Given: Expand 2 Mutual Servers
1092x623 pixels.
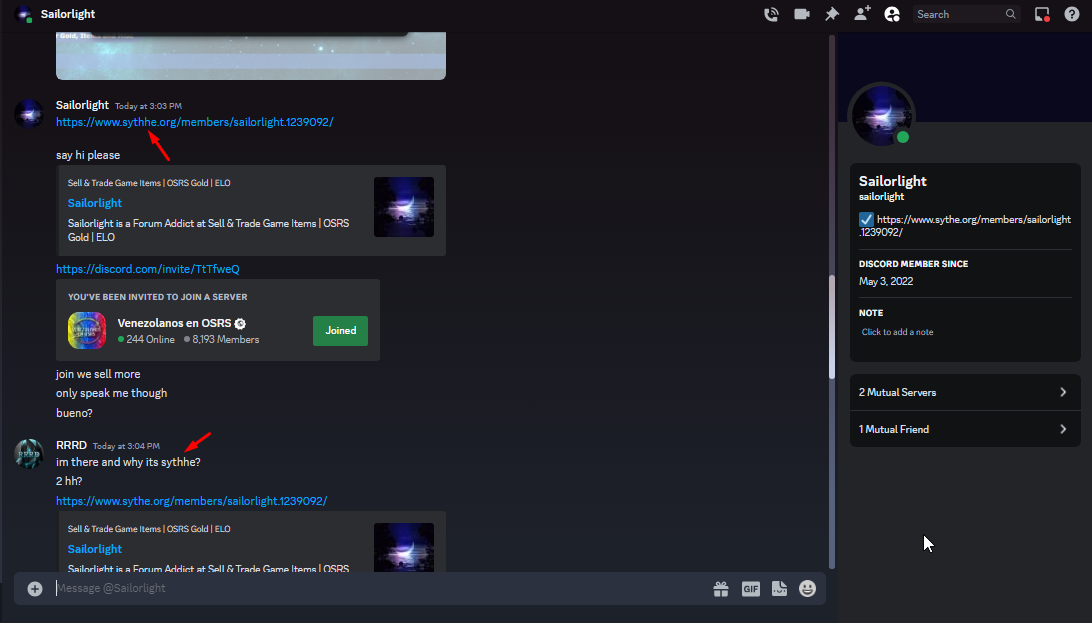Looking at the screenshot, I should (x=965, y=392).
